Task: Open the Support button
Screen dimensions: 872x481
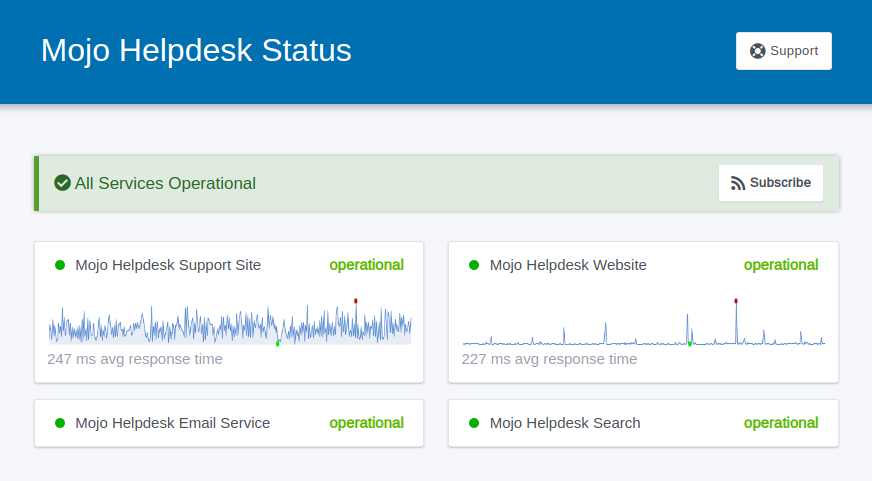Action: (784, 51)
